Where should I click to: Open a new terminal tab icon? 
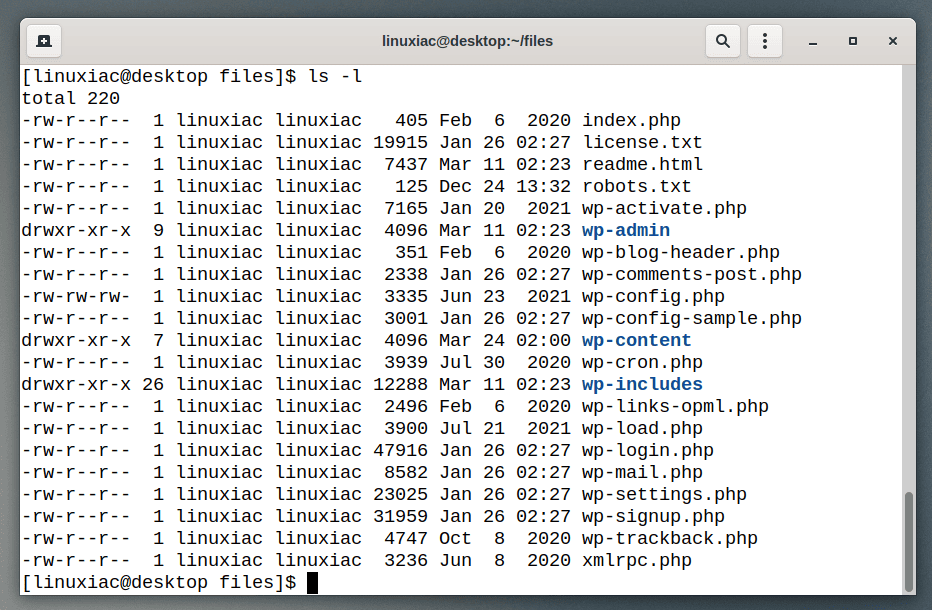click(x=44, y=41)
